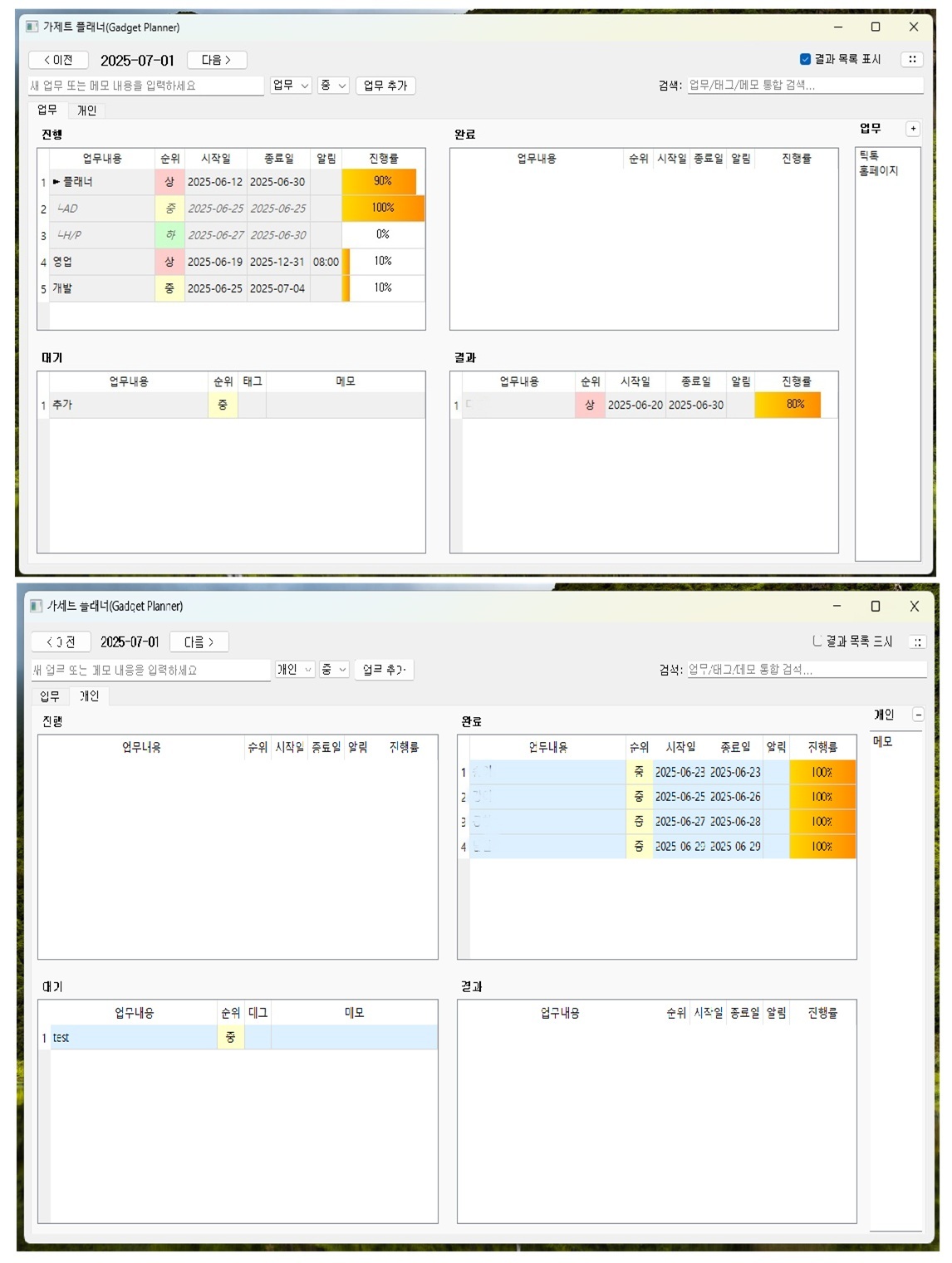Collapse the 플래너 task row arrow
This screenshot has height=1263, width=952.
pos(56,182)
